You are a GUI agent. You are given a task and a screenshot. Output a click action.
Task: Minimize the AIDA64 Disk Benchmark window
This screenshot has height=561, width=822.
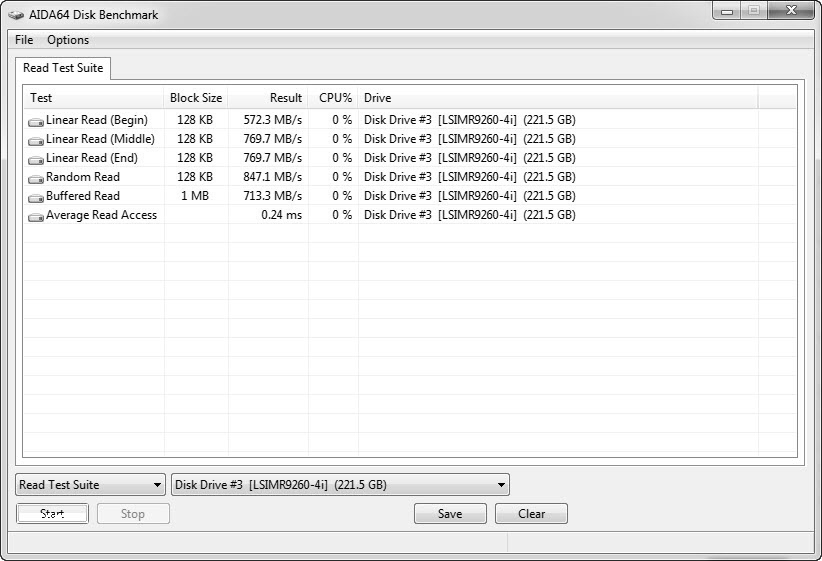(727, 10)
